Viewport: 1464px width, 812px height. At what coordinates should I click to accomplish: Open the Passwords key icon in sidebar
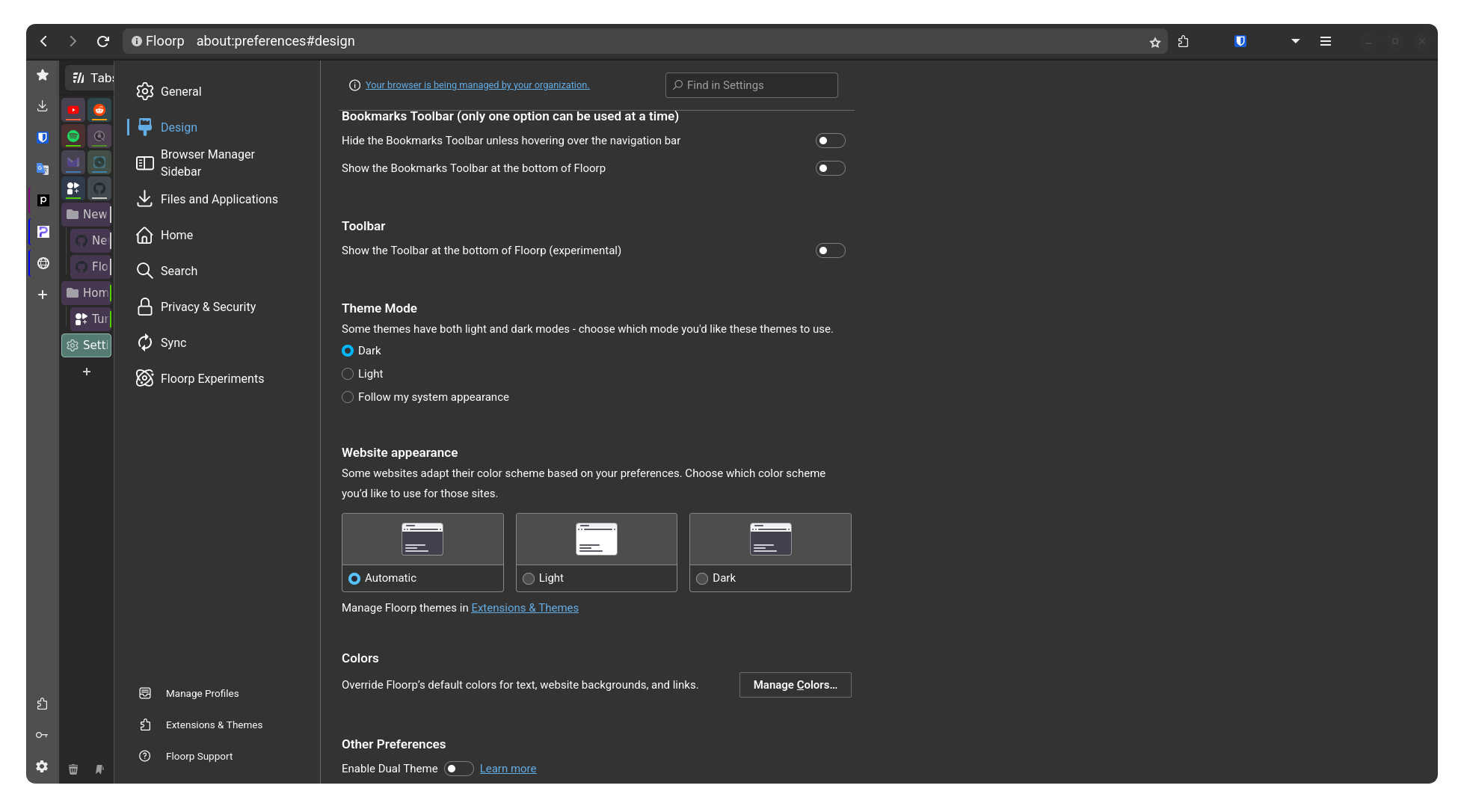[x=43, y=735]
